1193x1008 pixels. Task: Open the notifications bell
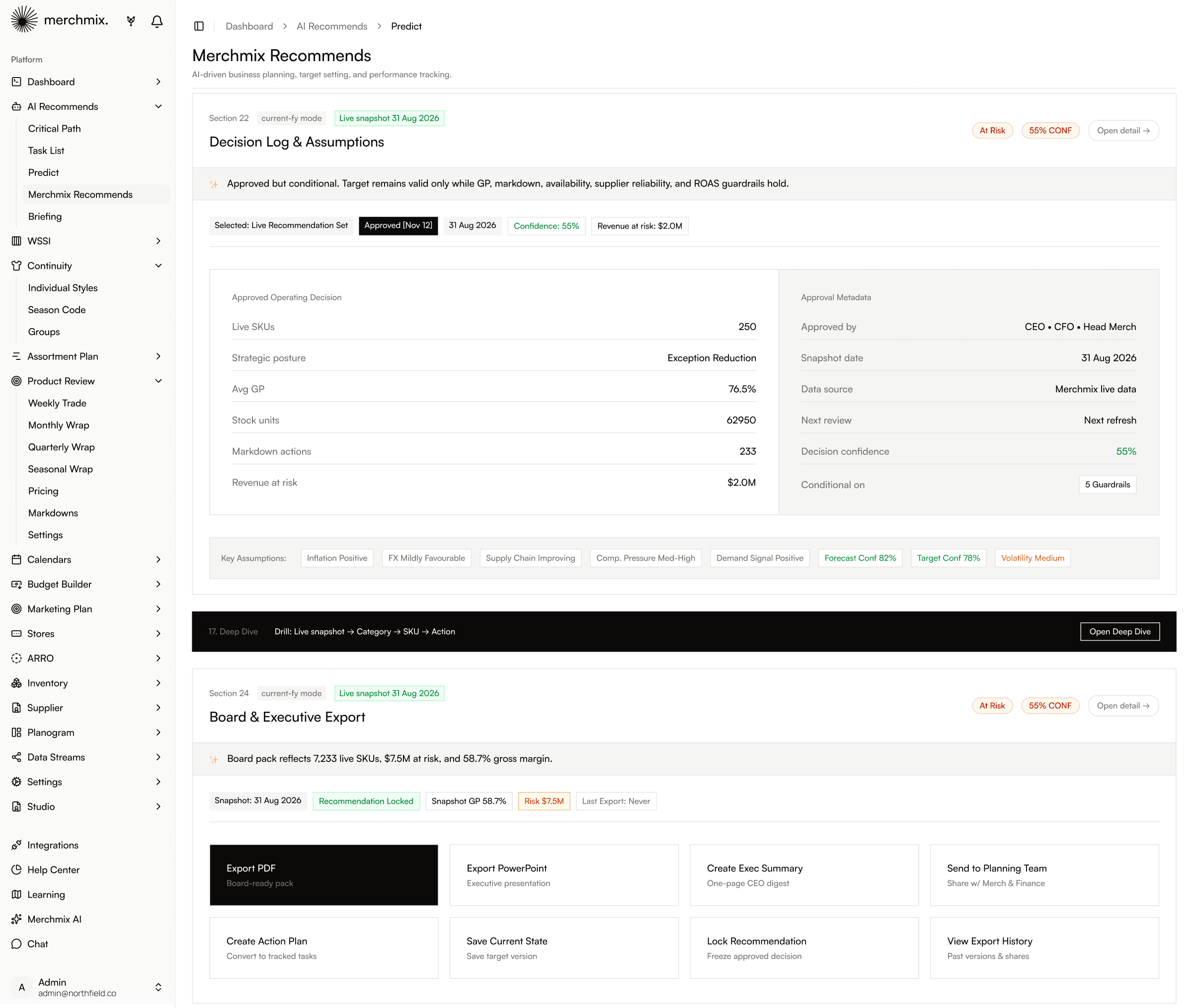(x=157, y=21)
